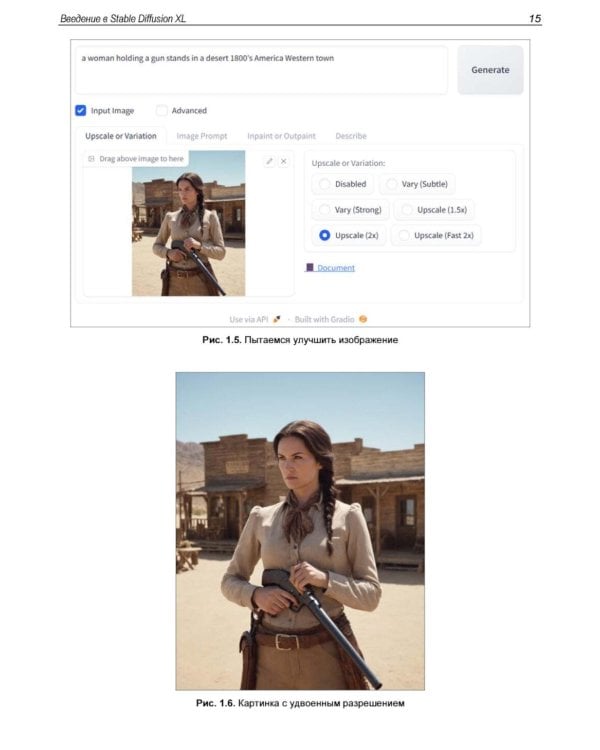Click the input image thumbnail of woman

point(189,223)
